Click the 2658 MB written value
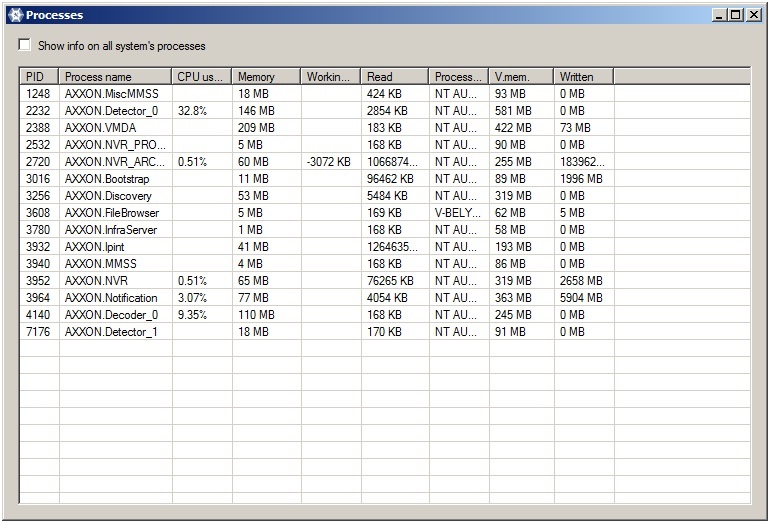Viewport: 770px width, 523px height. pyautogui.click(x=581, y=281)
